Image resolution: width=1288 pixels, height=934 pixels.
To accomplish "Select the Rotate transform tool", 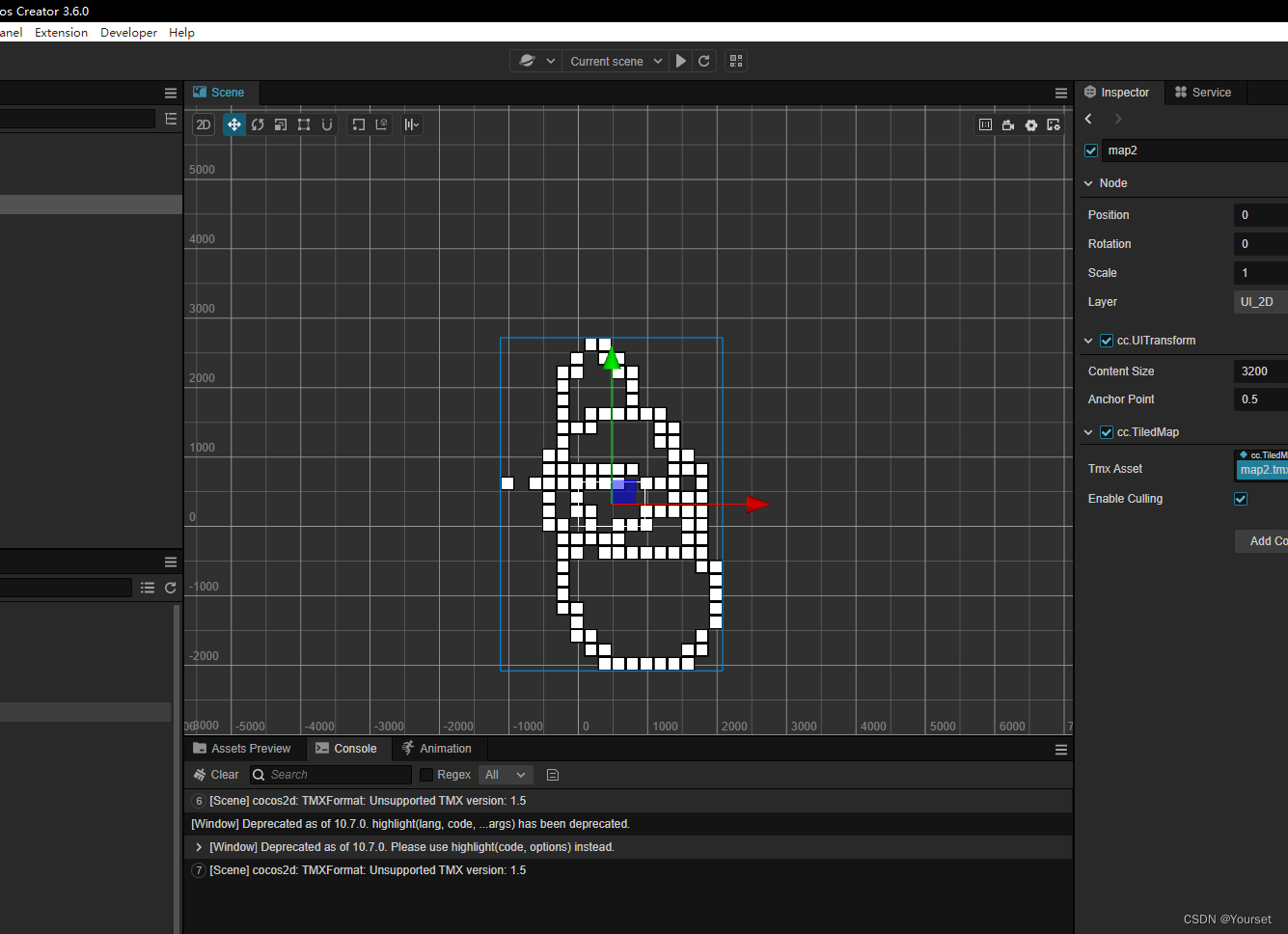I will (x=258, y=124).
